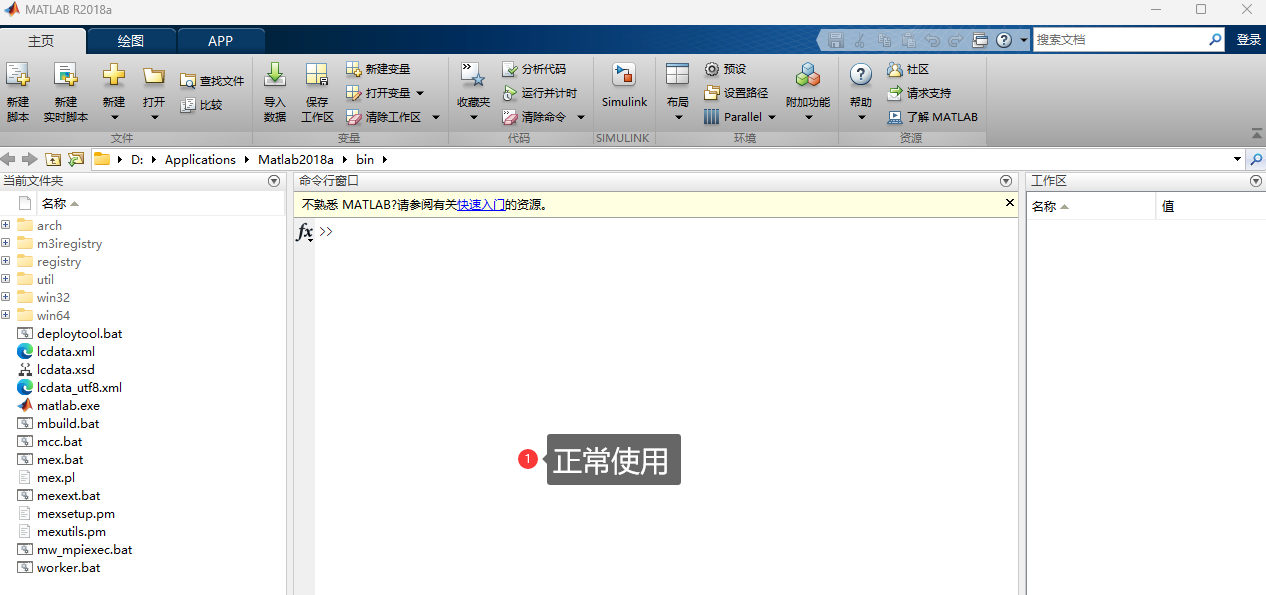Open the 快速入门 link
Viewport: 1266px width, 595px height.
pos(481,204)
